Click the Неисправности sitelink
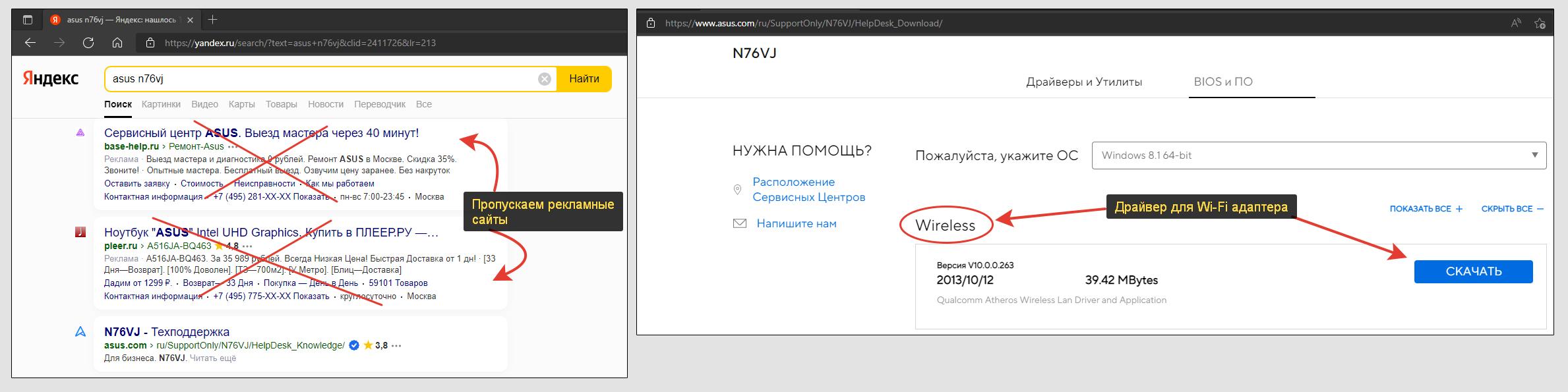 coord(264,183)
